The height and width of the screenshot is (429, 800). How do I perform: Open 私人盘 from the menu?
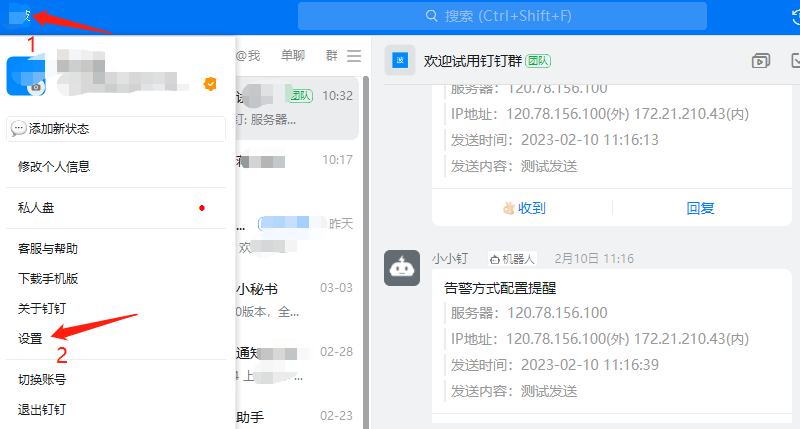point(36,208)
